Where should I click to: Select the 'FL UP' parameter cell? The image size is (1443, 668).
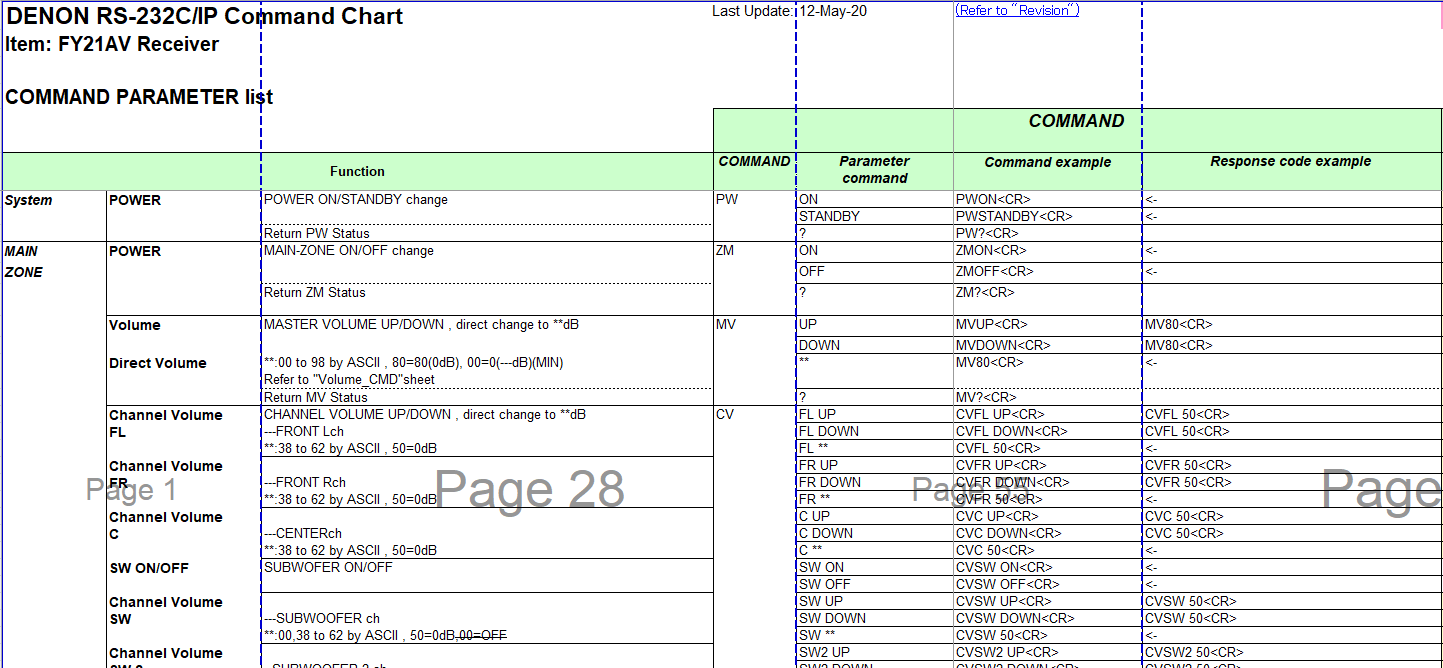pyautogui.click(x=874, y=414)
